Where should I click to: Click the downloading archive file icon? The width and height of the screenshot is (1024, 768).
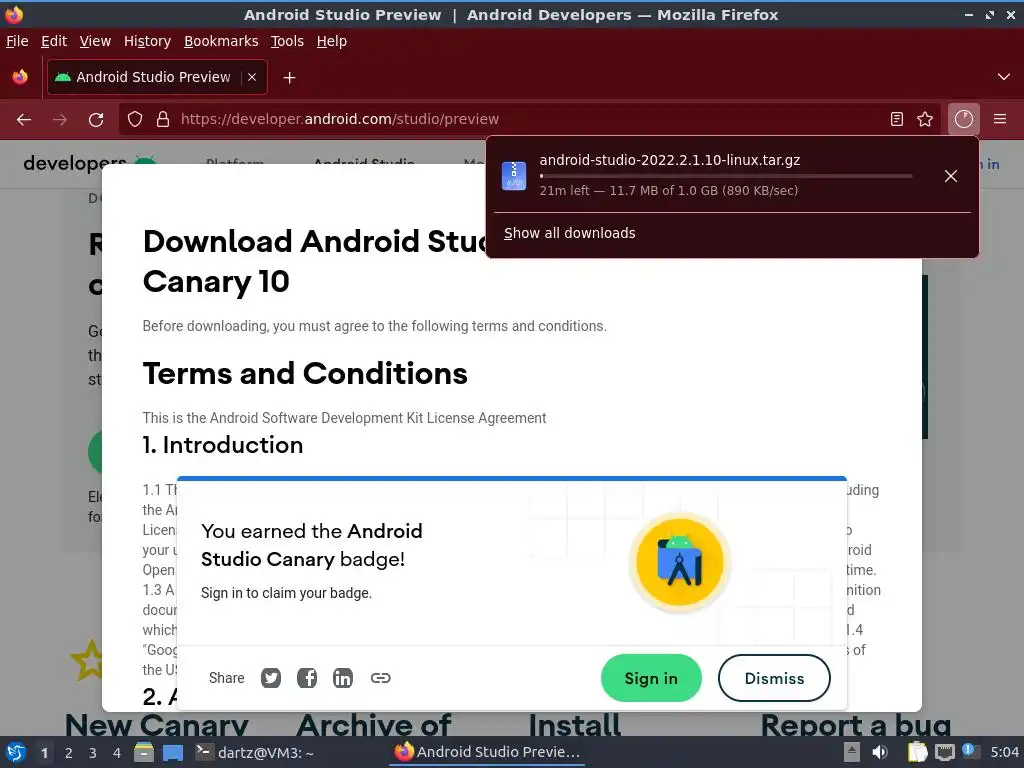(514, 176)
